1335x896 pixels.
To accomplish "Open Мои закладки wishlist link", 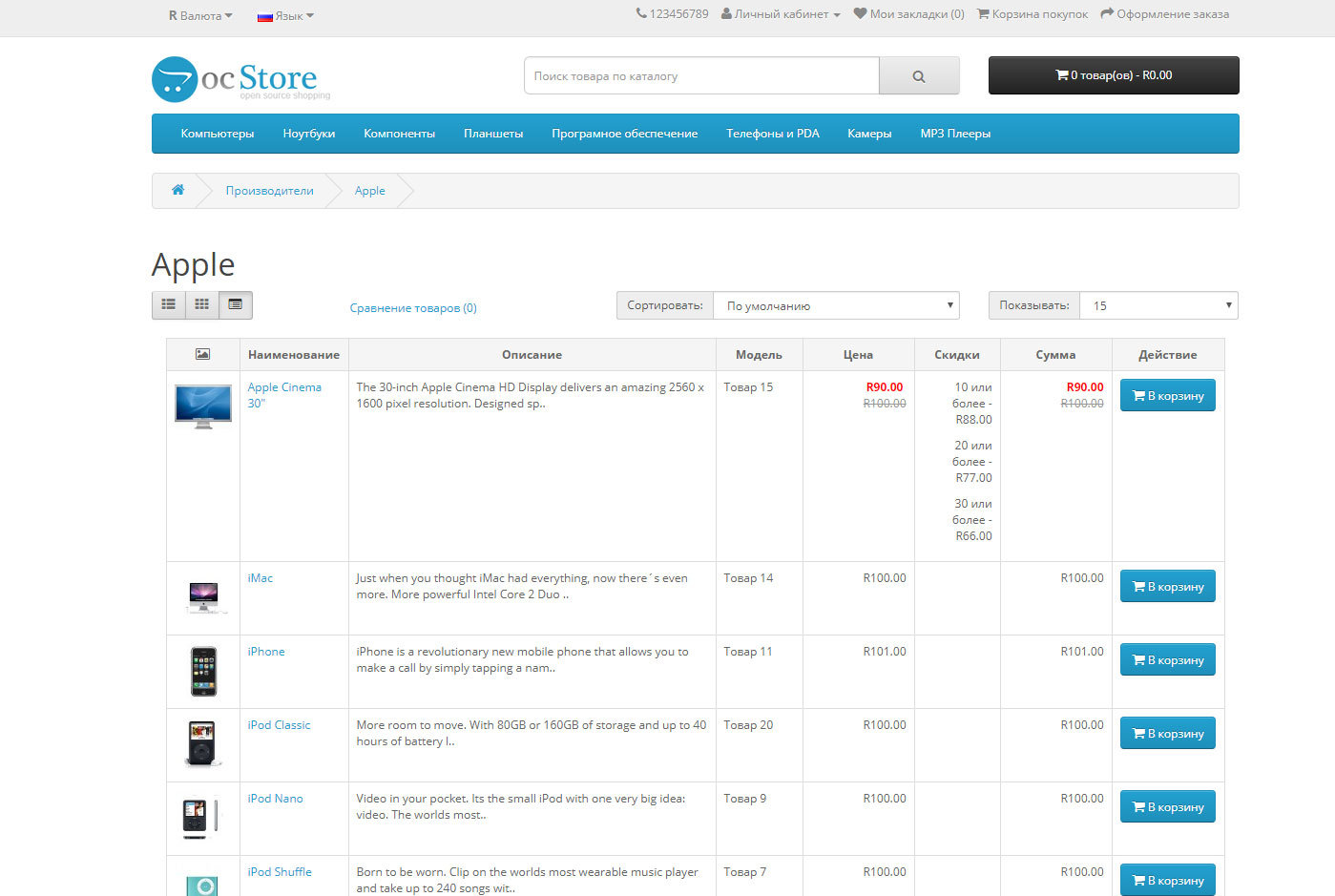I will (x=908, y=14).
